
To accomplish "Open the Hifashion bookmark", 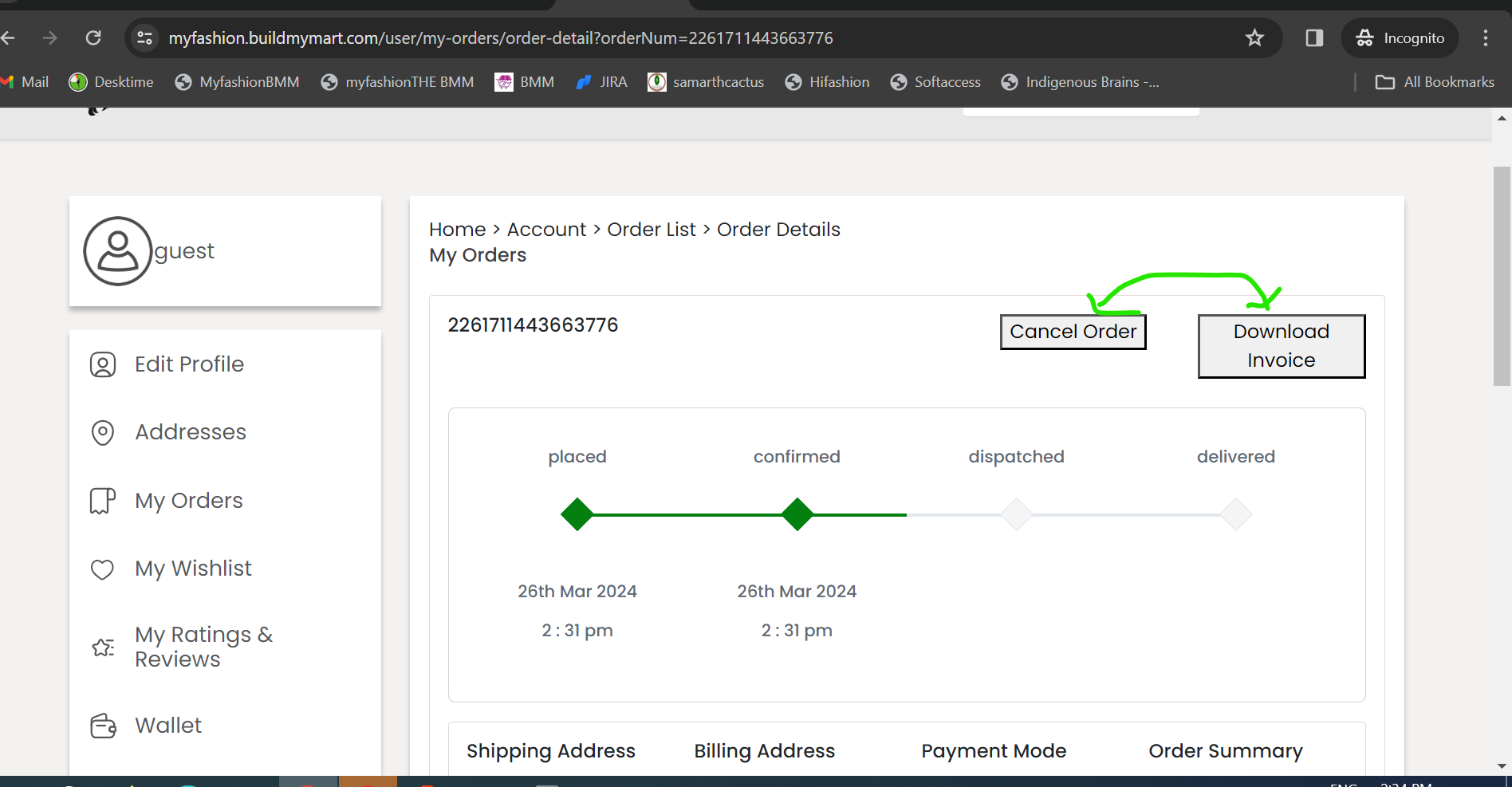I will coord(827,82).
